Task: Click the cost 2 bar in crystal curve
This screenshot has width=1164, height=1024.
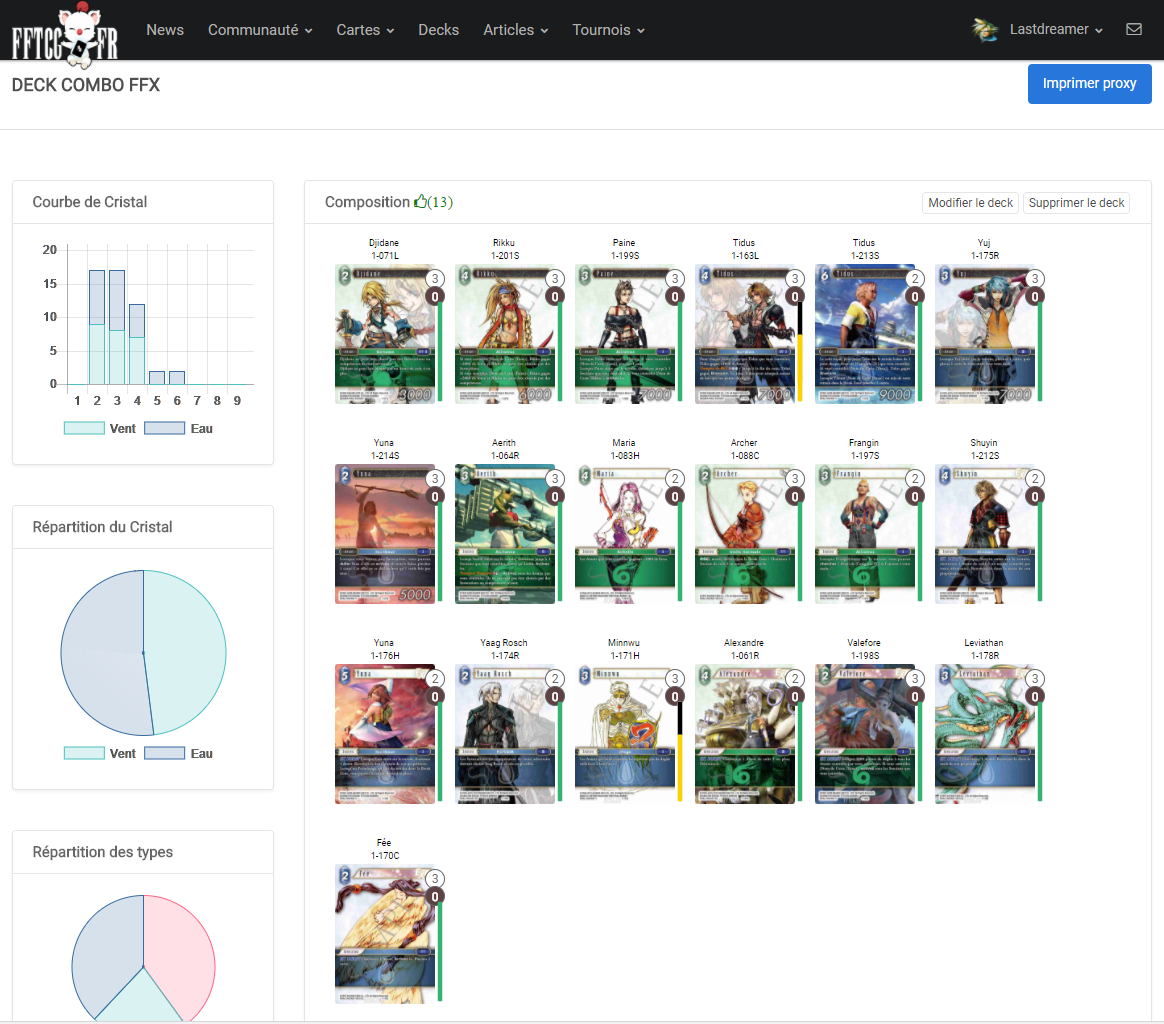Action: 97,327
